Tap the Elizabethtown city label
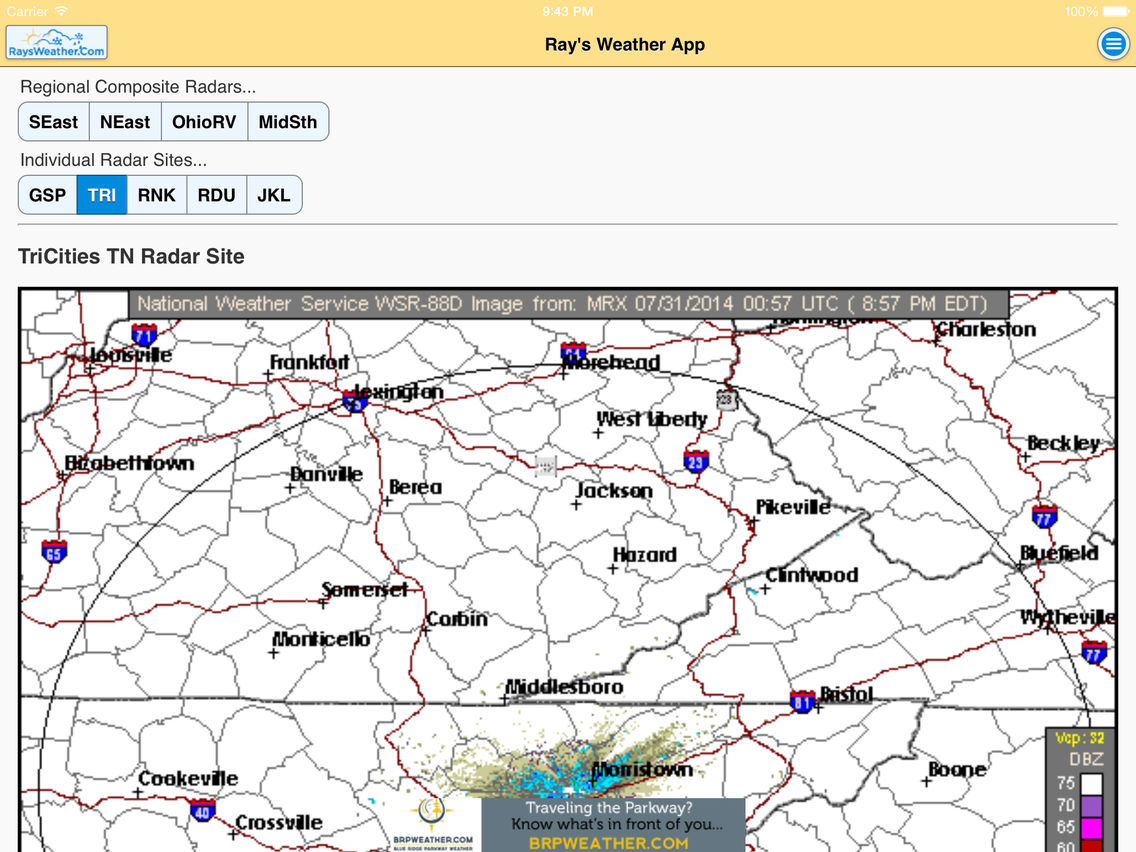 (x=130, y=463)
